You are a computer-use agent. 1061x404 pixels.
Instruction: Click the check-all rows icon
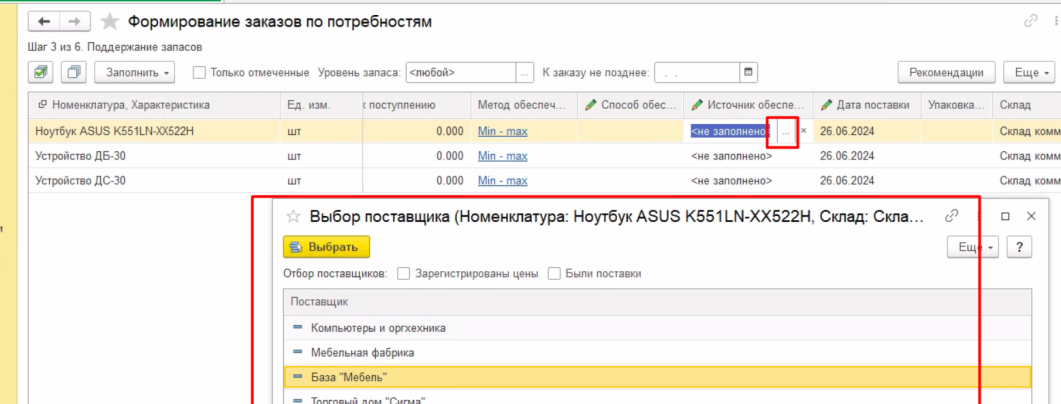pyautogui.click(x=42, y=72)
